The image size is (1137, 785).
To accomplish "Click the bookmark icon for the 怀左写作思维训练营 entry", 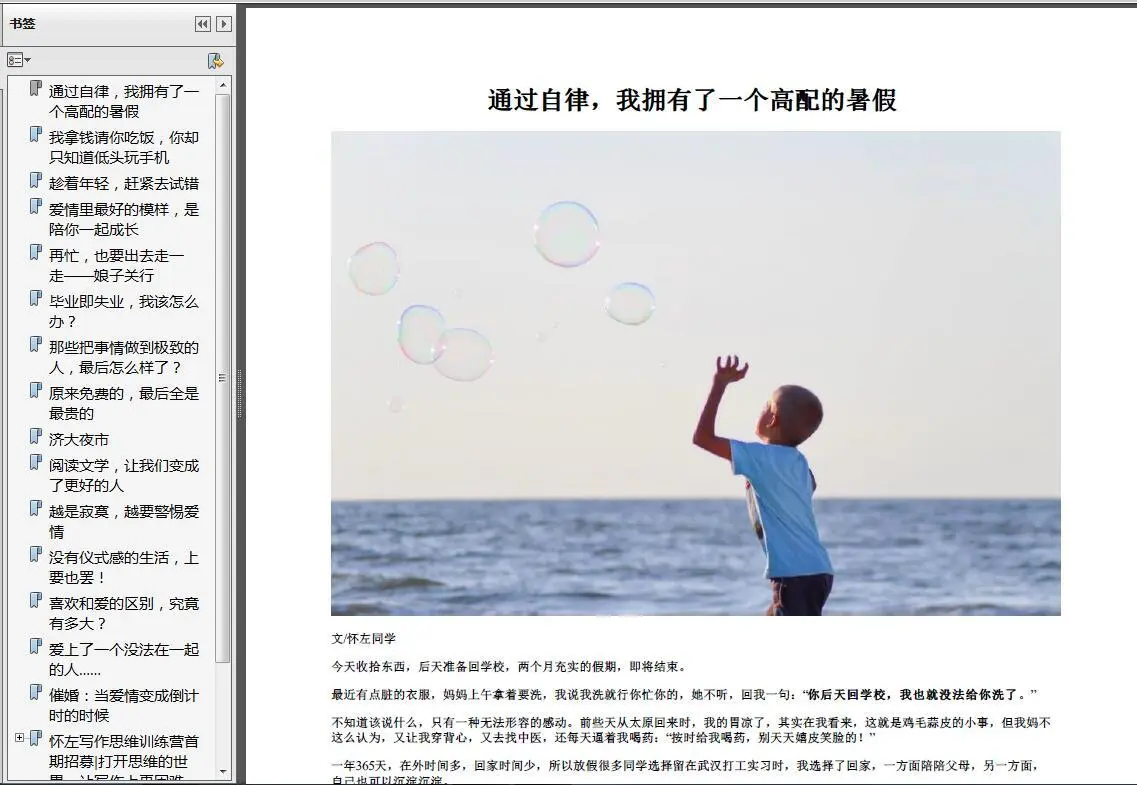I will coord(36,739).
